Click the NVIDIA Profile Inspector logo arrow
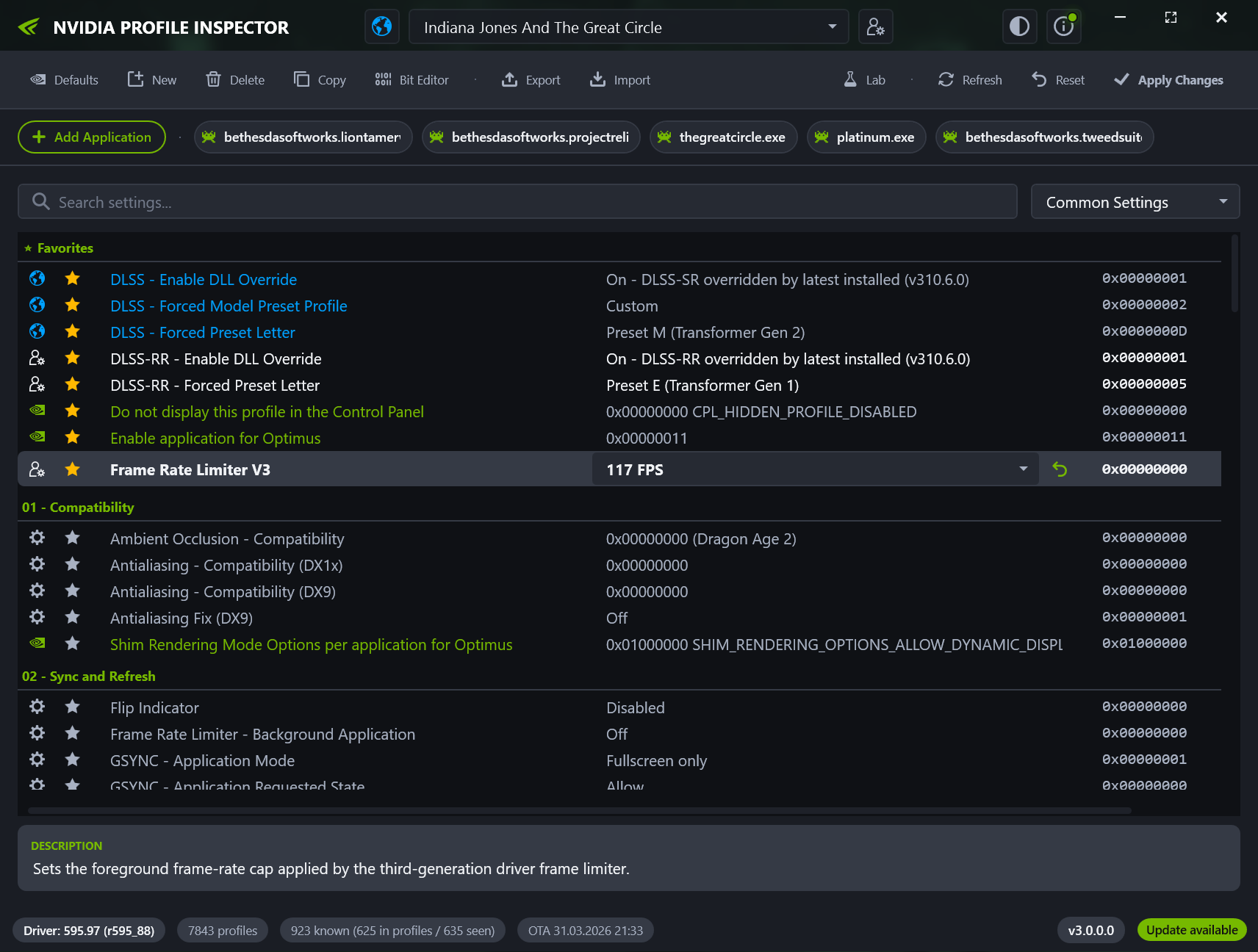The image size is (1258, 952). pyautogui.click(x=29, y=27)
